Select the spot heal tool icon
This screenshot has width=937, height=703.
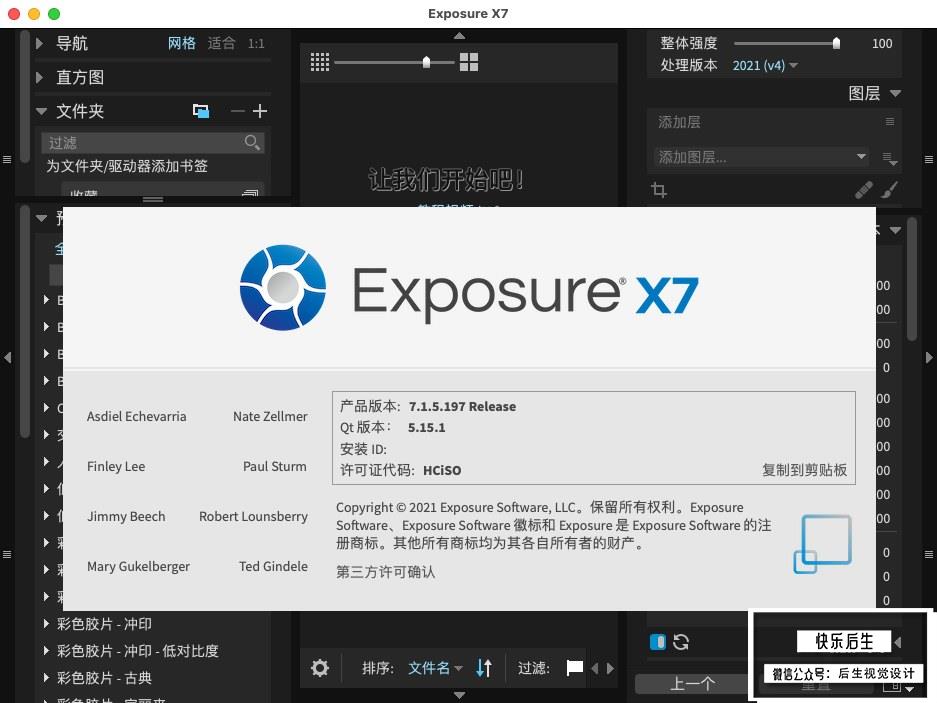(x=863, y=190)
